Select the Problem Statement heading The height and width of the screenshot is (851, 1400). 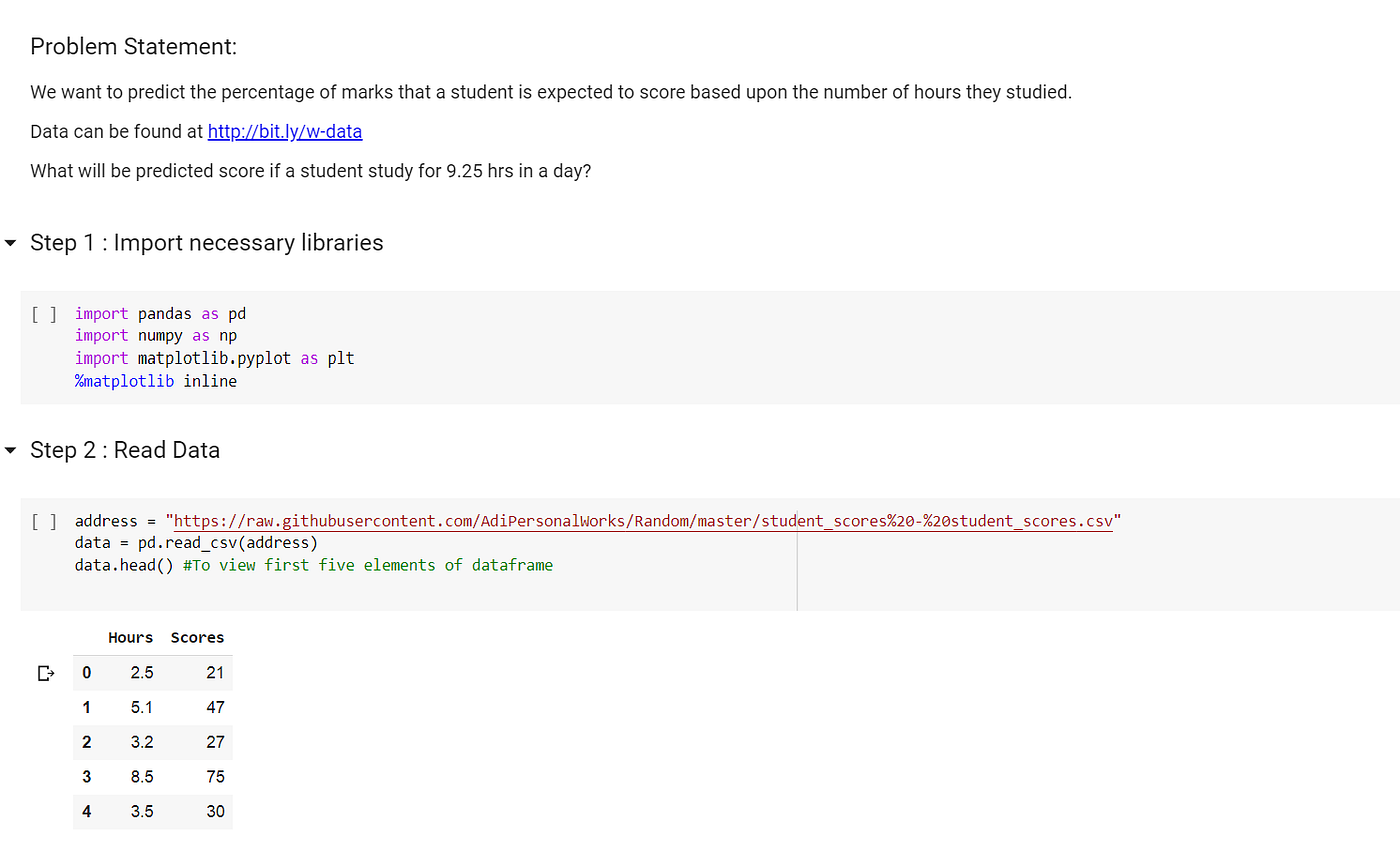[133, 47]
